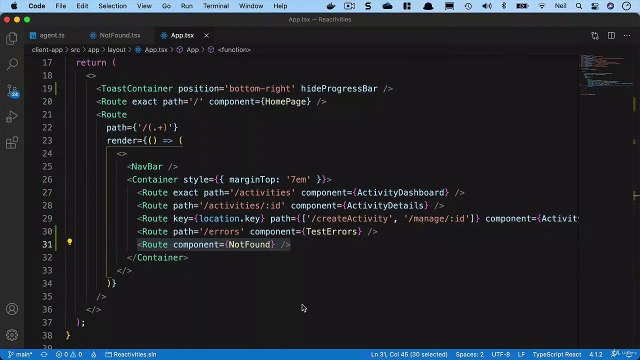Open the errors and warnings count

tap(69, 354)
